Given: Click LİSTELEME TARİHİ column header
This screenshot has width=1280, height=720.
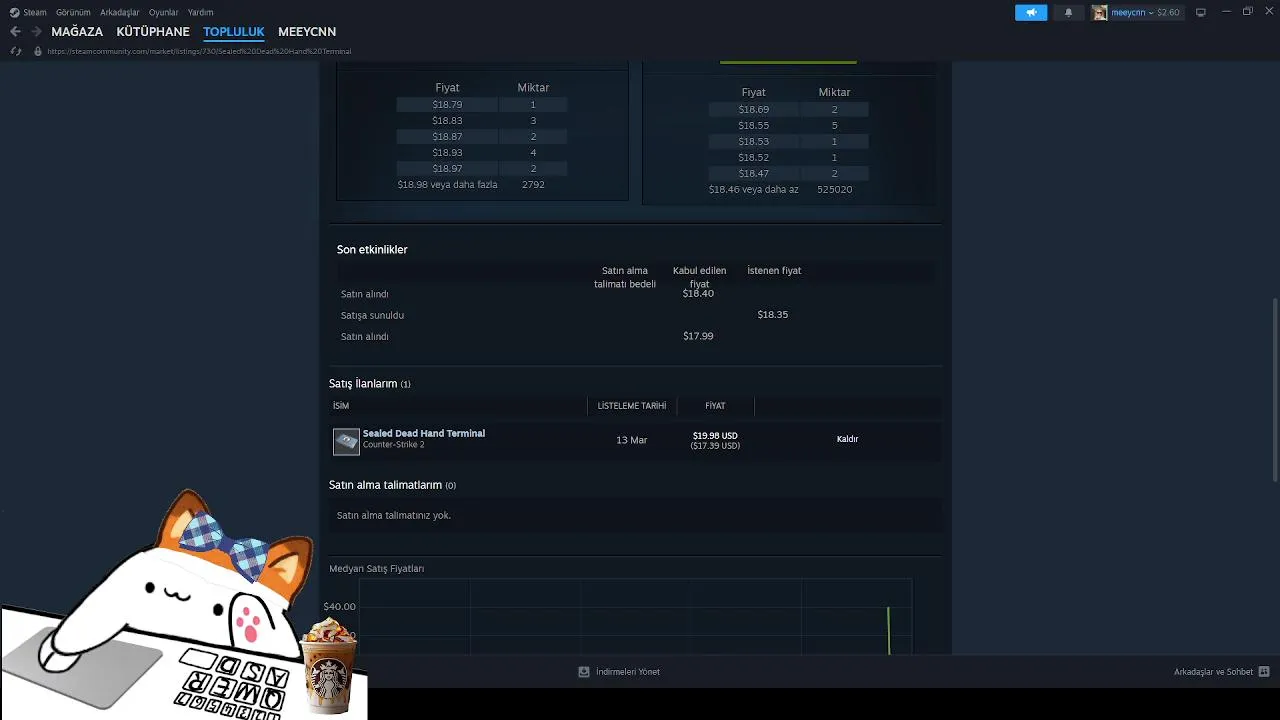Looking at the screenshot, I should coord(632,406).
